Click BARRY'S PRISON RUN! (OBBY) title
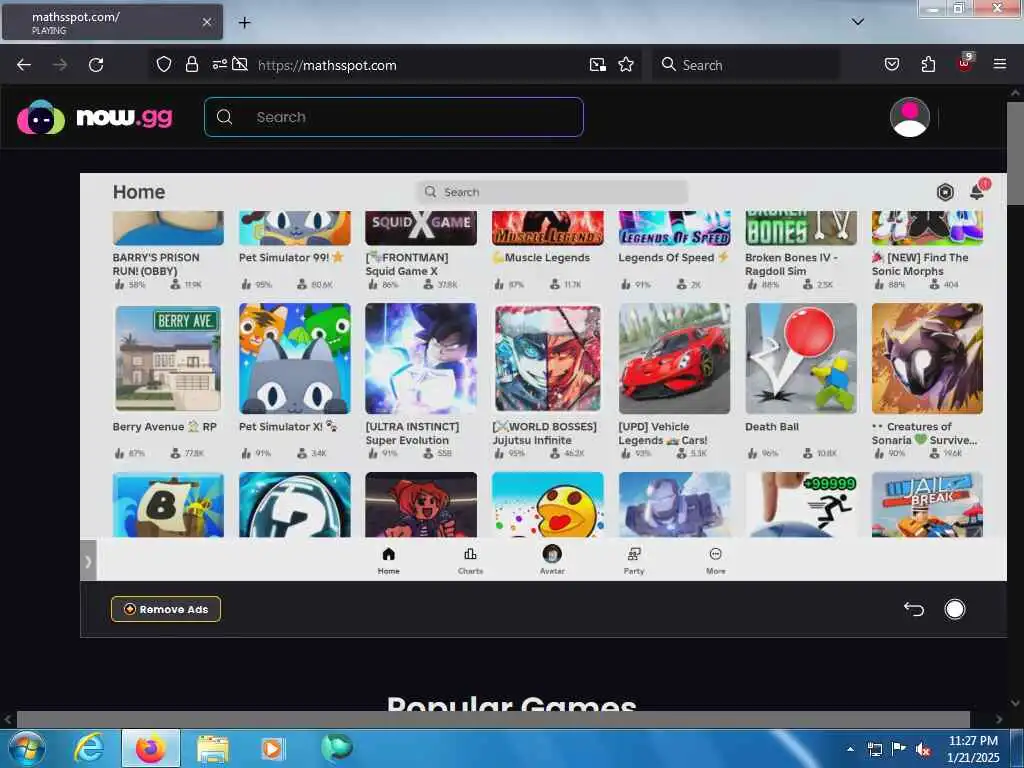 (156, 264)
